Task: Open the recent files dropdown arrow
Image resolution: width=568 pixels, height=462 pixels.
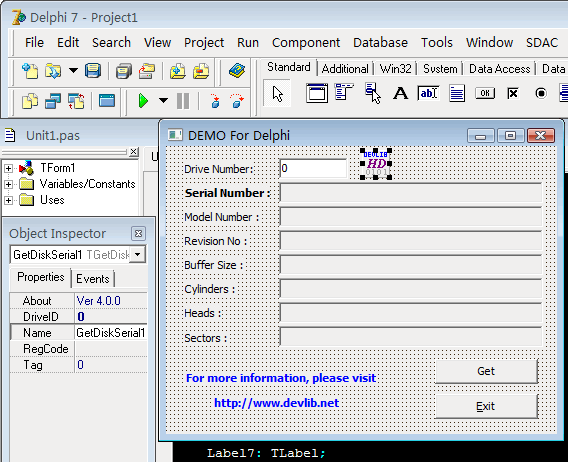Action: click(73, 70)
